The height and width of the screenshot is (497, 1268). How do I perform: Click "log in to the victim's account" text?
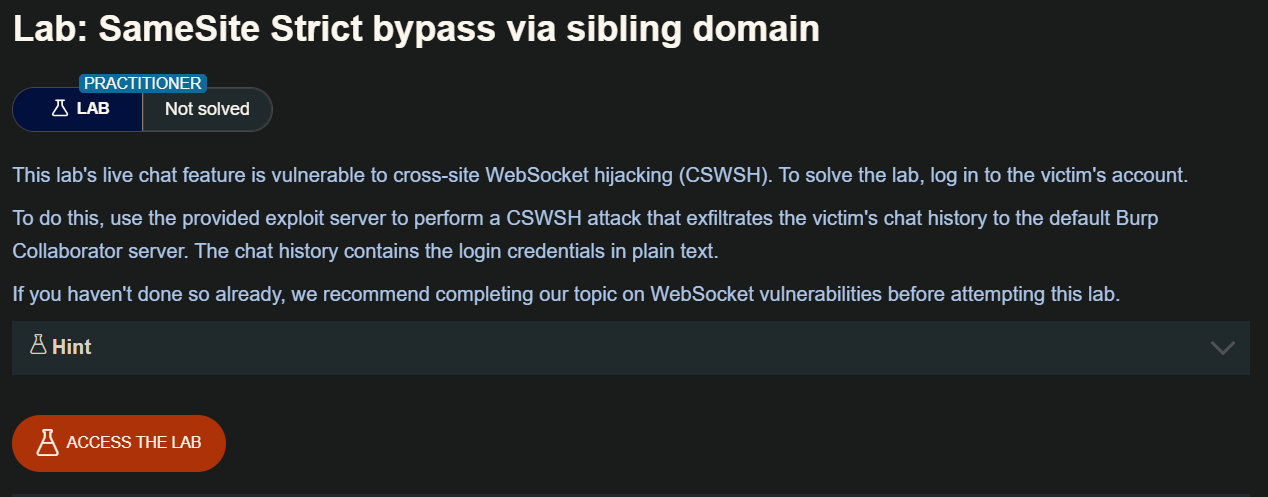tap(1058, 176)
